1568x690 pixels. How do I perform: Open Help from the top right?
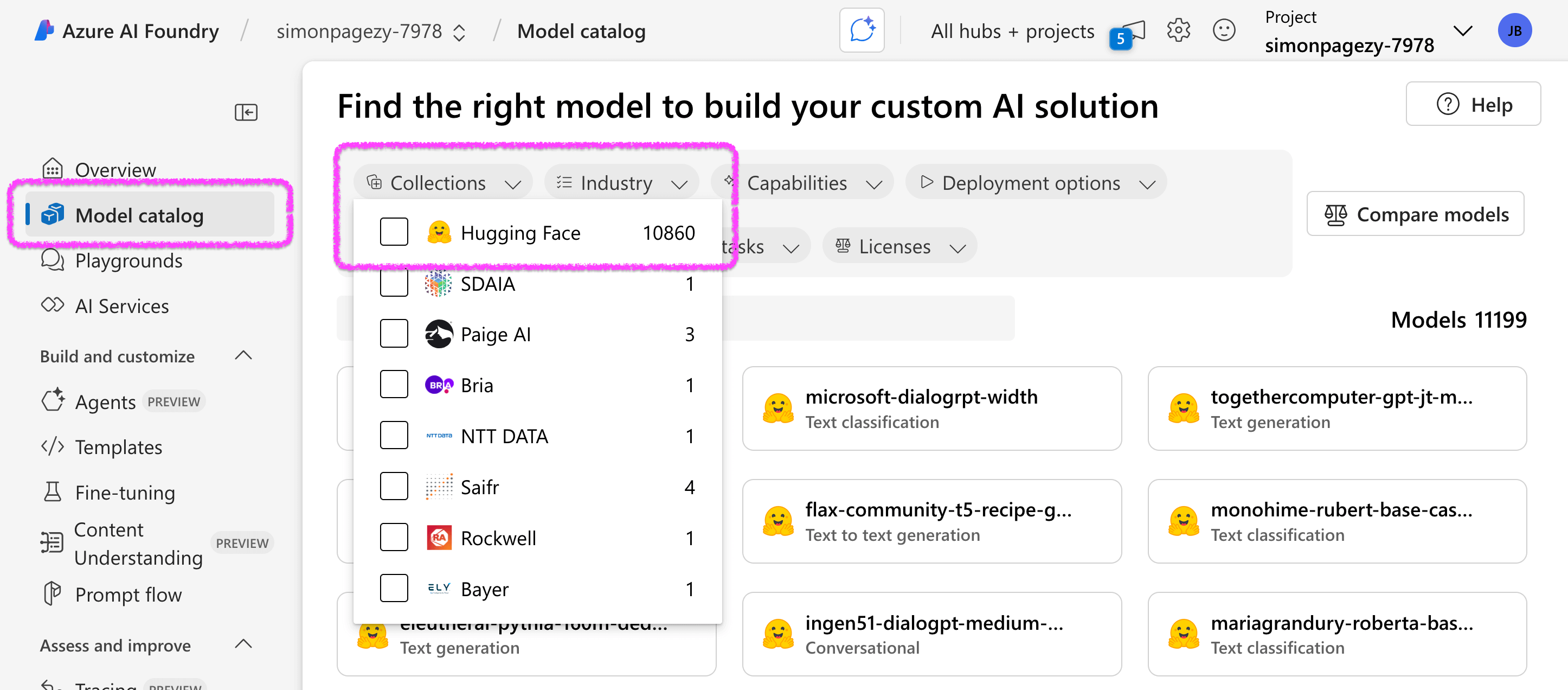(1474, 104)
